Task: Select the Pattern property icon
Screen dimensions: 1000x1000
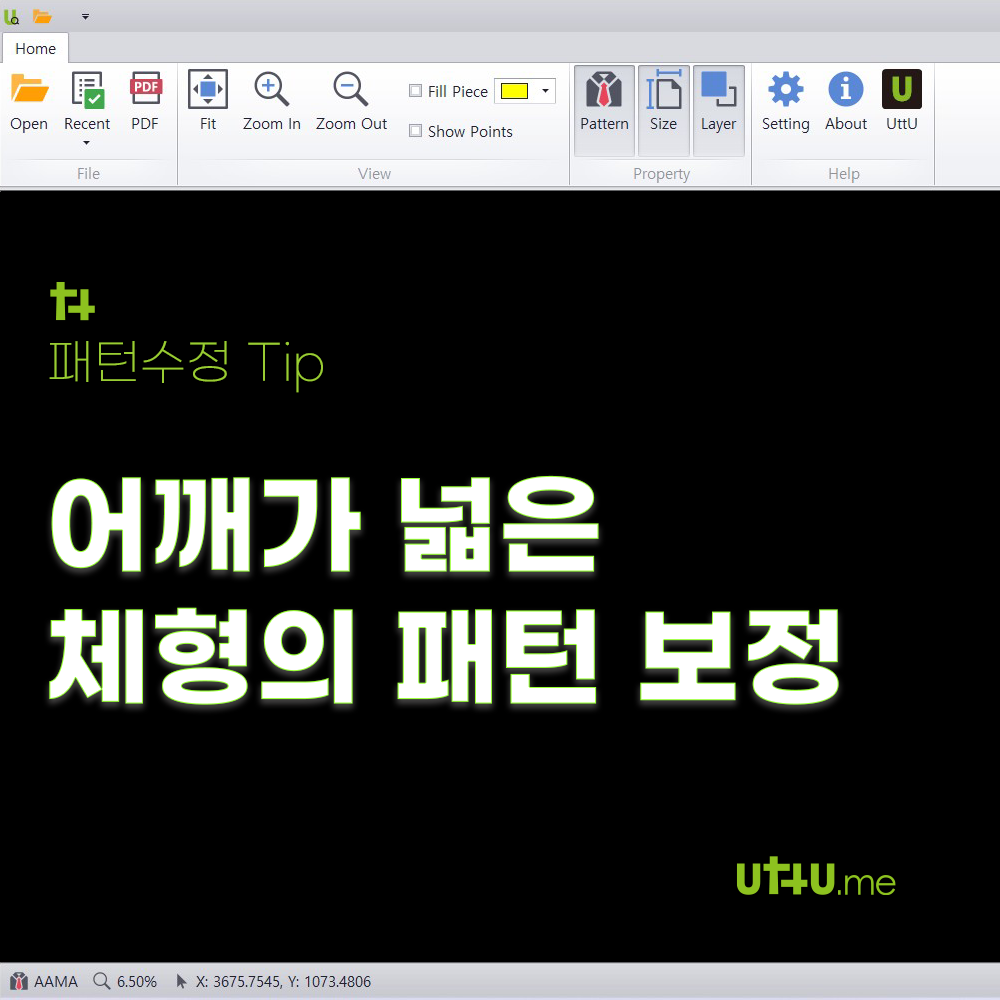Action: [x=604, y=105]
